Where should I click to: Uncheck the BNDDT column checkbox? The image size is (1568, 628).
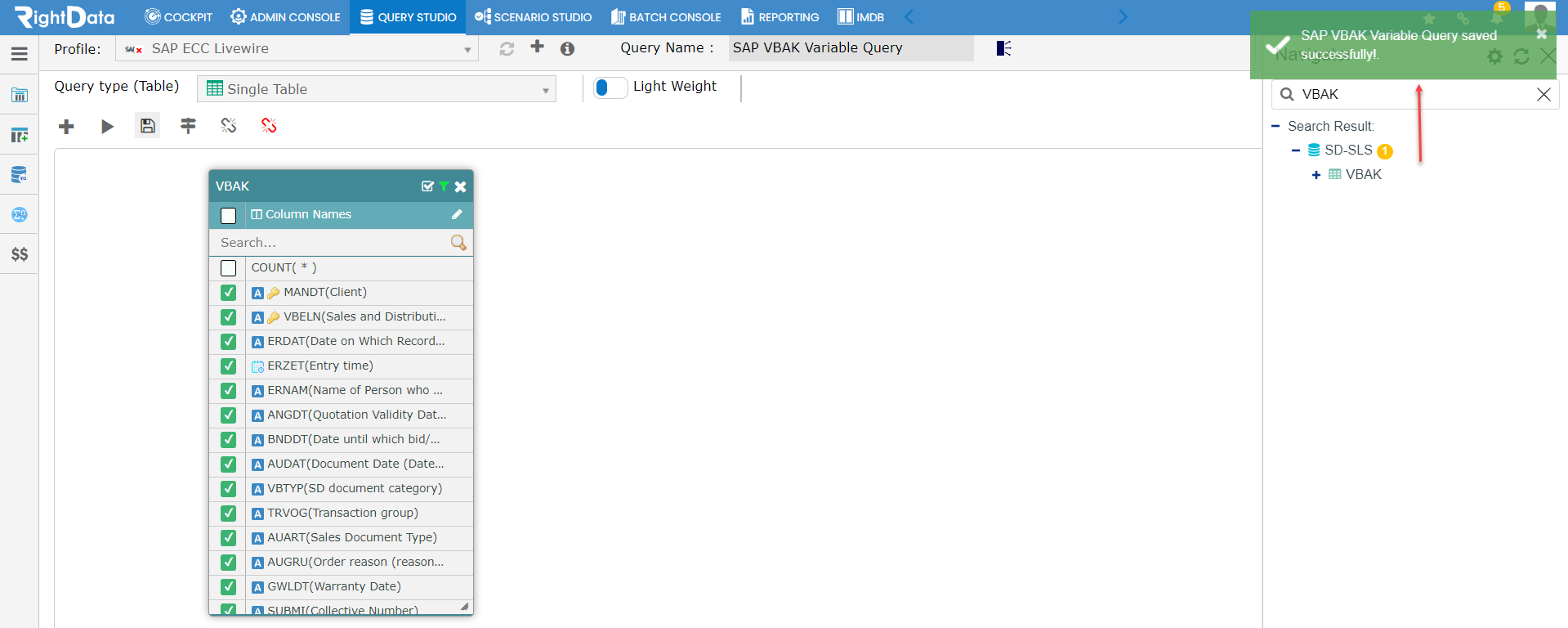click(x=229, y=440)
